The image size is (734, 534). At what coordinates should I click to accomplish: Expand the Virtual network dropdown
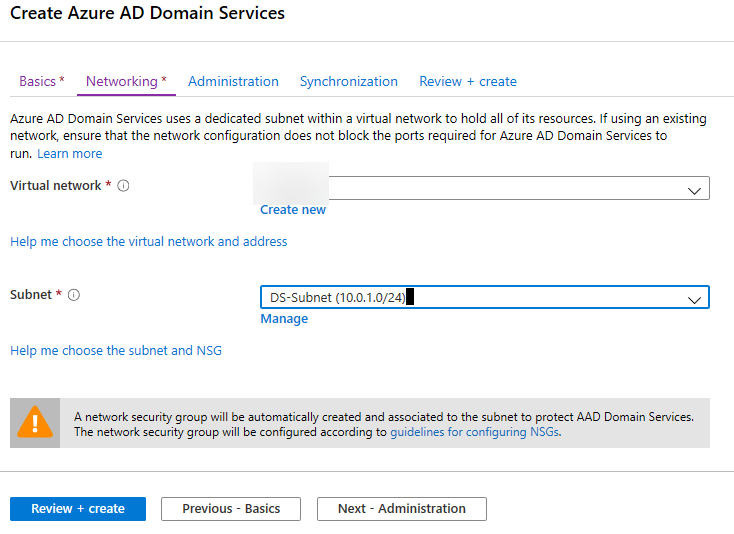pos(693,189)
